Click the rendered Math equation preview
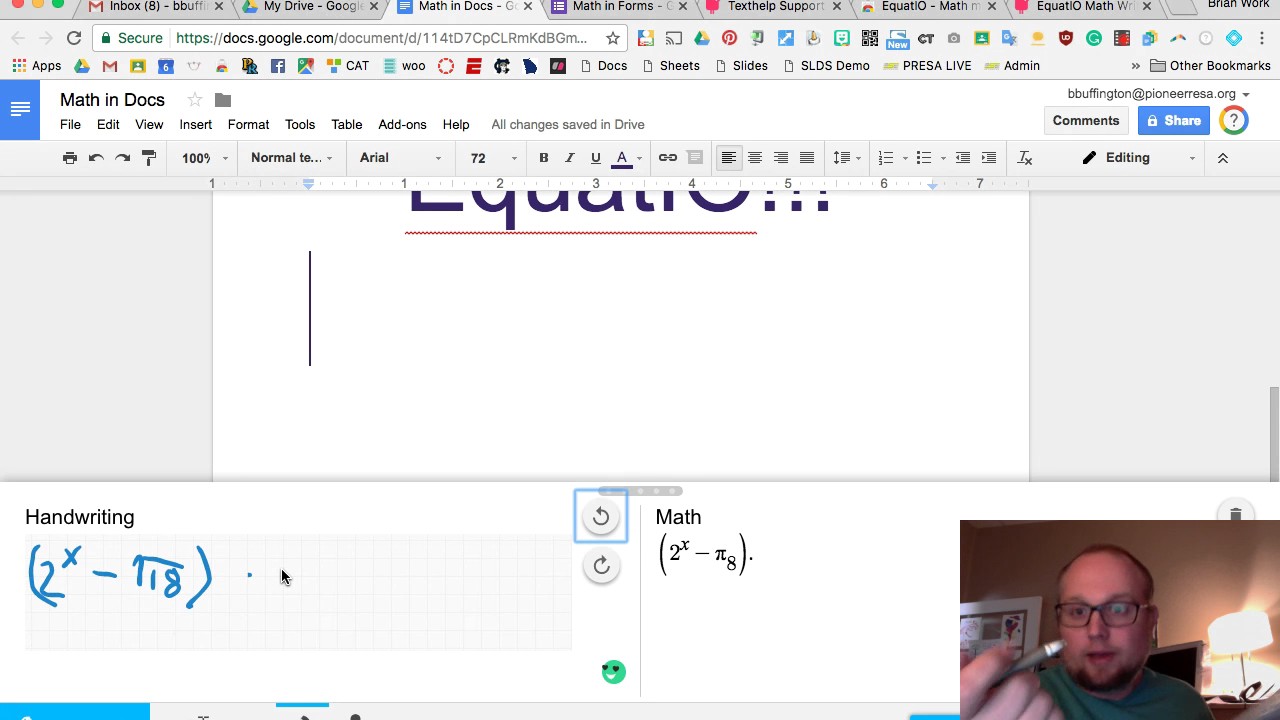 [x=706, y=555]
